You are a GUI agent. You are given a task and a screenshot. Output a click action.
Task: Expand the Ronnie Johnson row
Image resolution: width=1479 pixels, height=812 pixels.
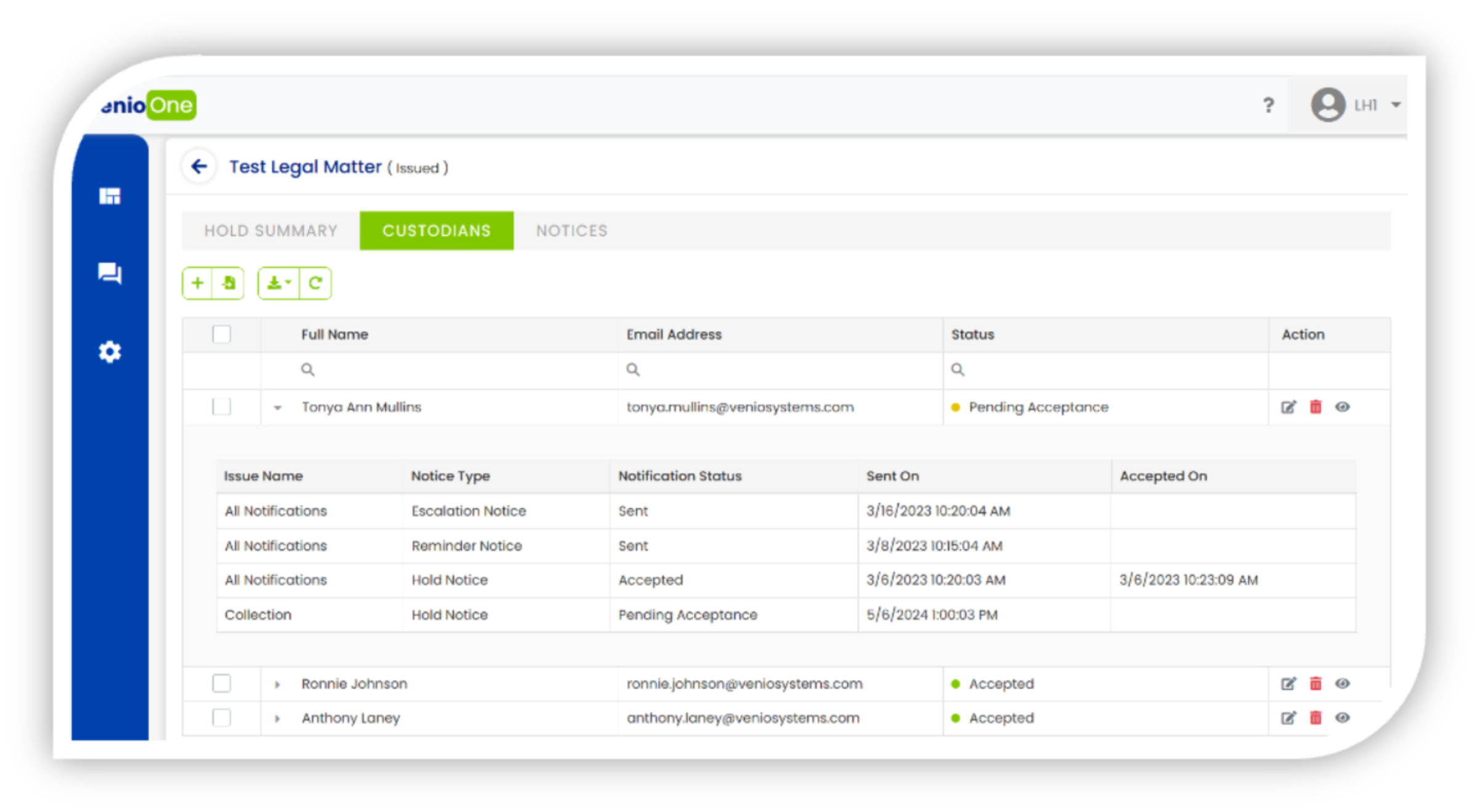(x=277, y=684)
